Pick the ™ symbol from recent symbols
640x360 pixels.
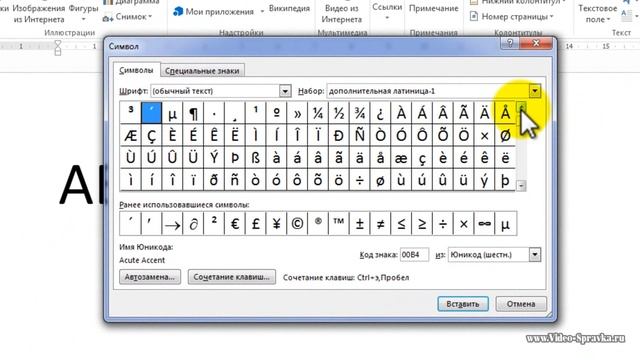(339, 224)
